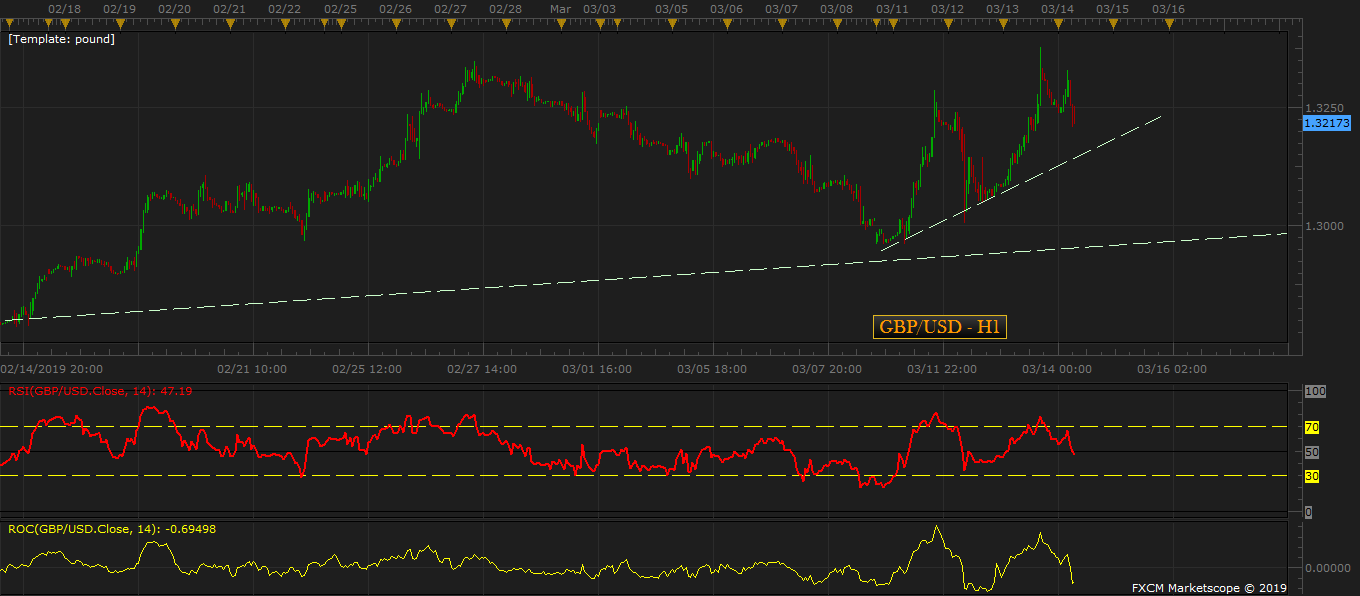Pick the triangle marker under 03/15
The height and width of the screenshot is (596, 1360).
[1115, 23]
